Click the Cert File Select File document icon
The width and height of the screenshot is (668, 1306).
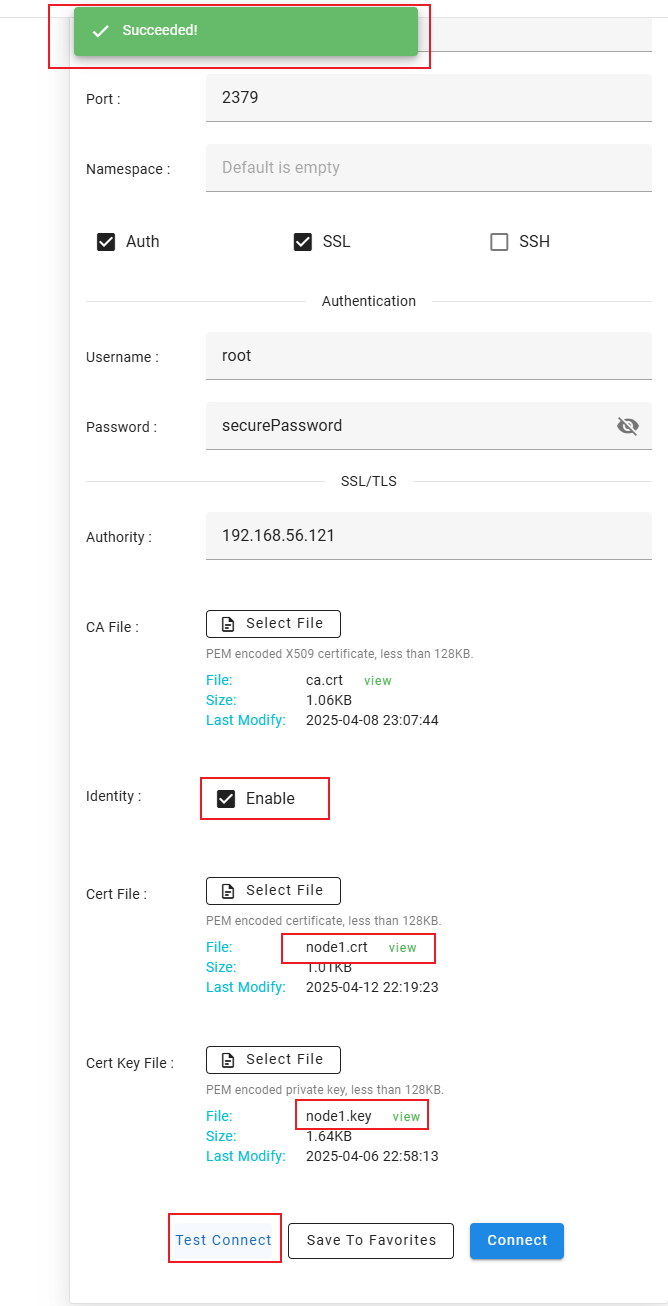click(228, 891)
